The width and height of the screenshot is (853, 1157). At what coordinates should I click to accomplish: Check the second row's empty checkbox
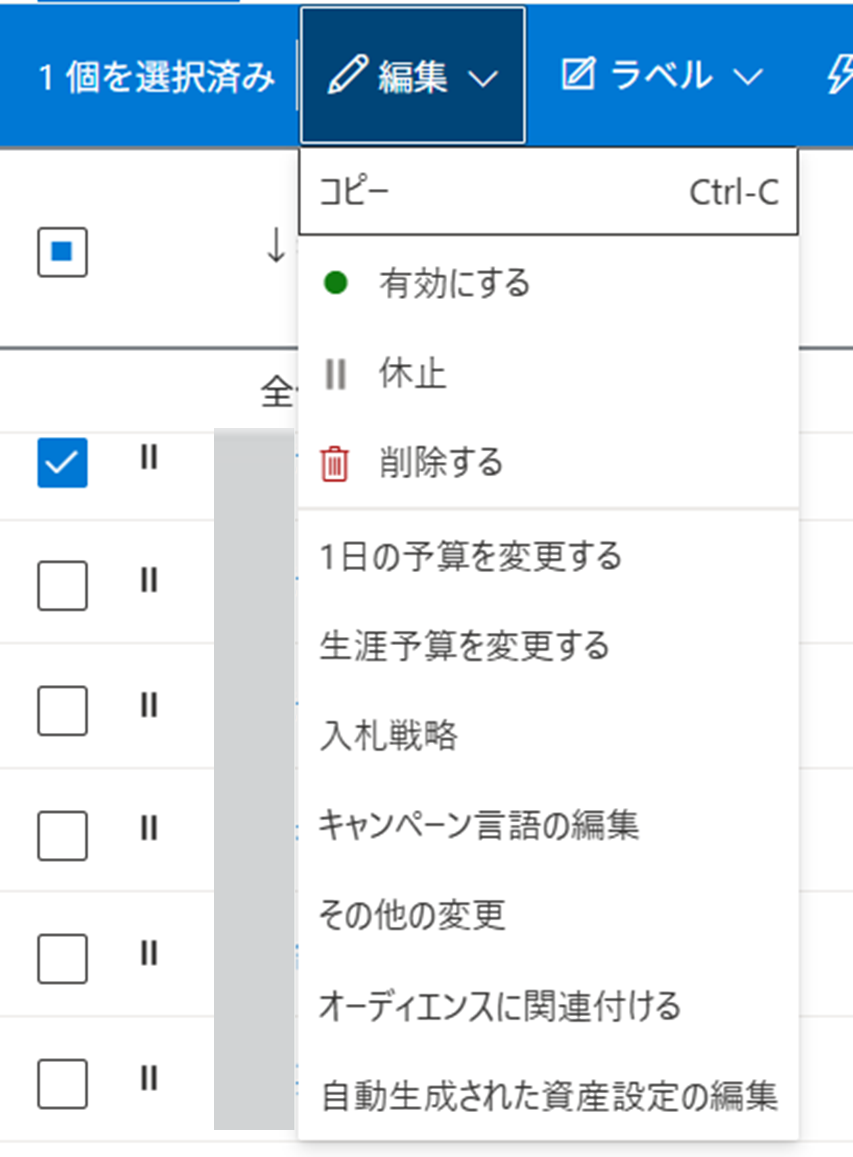(62, 585)
